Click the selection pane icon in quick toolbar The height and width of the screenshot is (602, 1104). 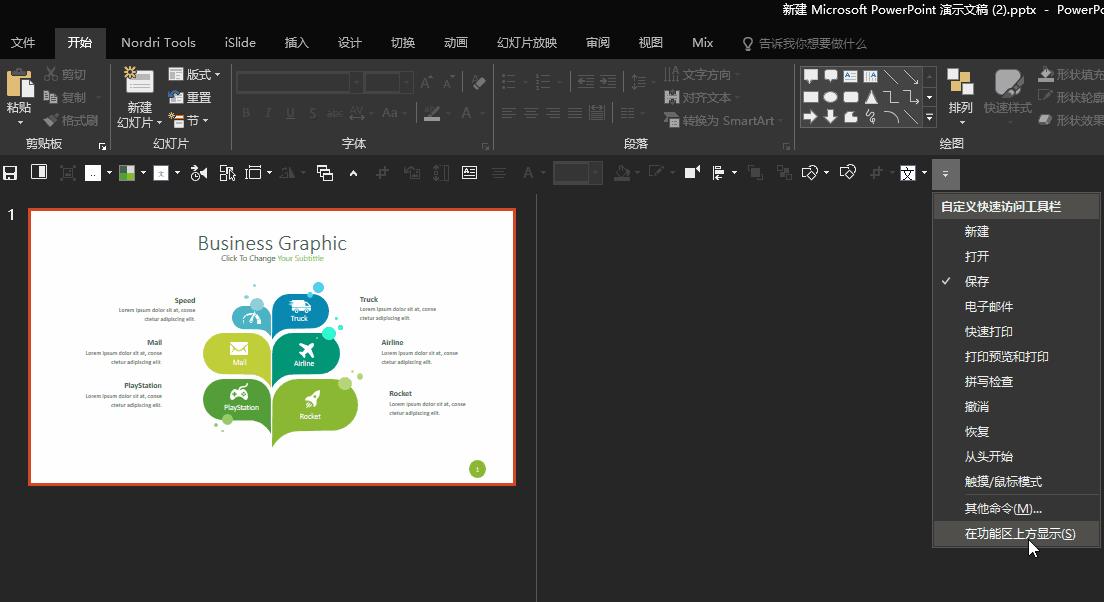click(227, 173)
